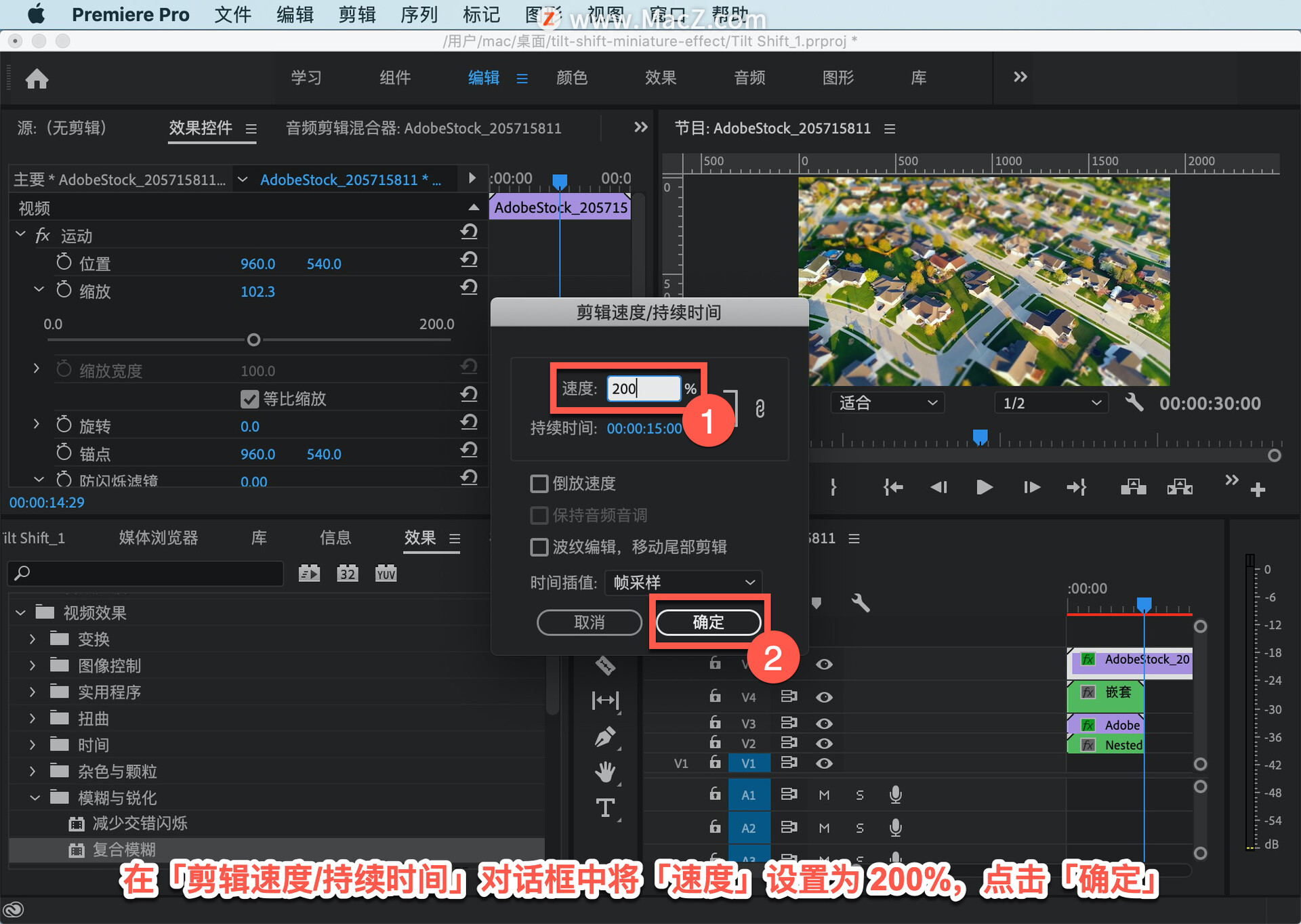Open the Apple menu

(x=36, y=14)
